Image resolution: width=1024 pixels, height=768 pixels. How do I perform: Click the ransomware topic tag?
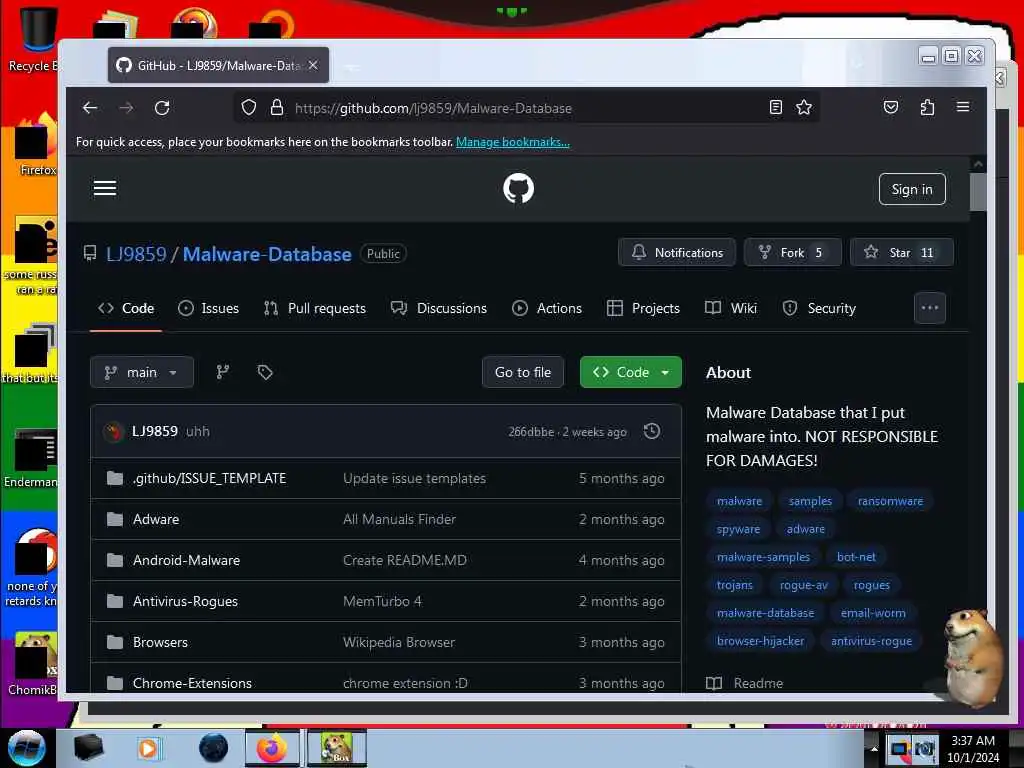(890, 501)
